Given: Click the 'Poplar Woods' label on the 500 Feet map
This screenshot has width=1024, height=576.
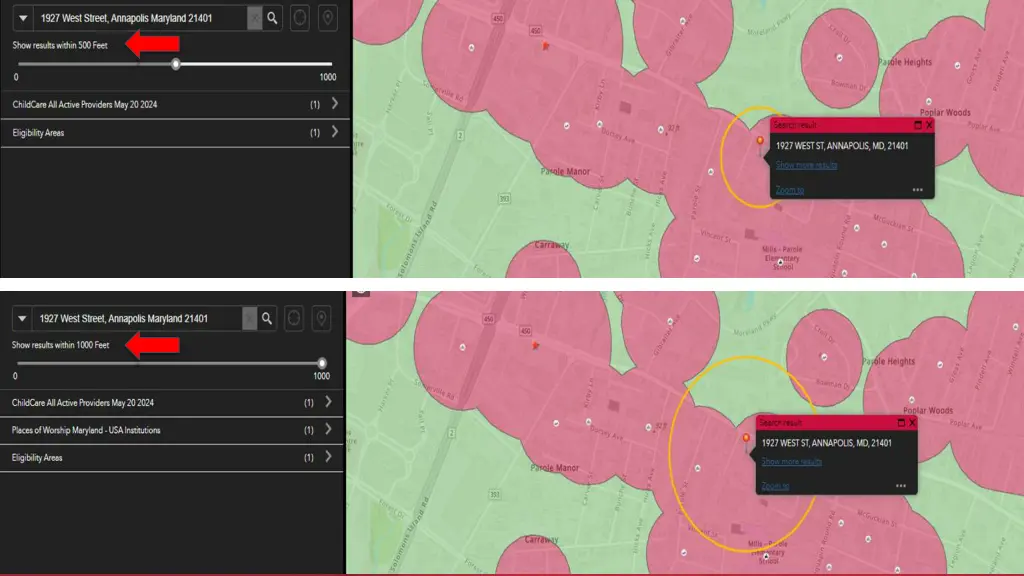Looking at the screenshot, I should 945,112.
